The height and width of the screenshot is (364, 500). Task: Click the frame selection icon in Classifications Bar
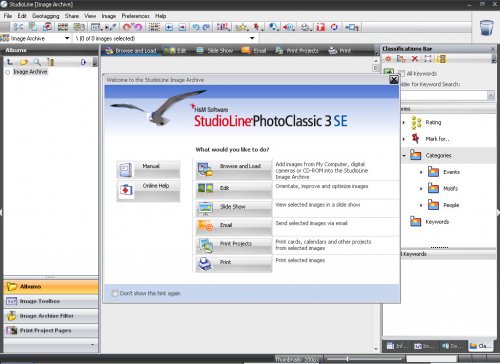(x=428, y=59)
